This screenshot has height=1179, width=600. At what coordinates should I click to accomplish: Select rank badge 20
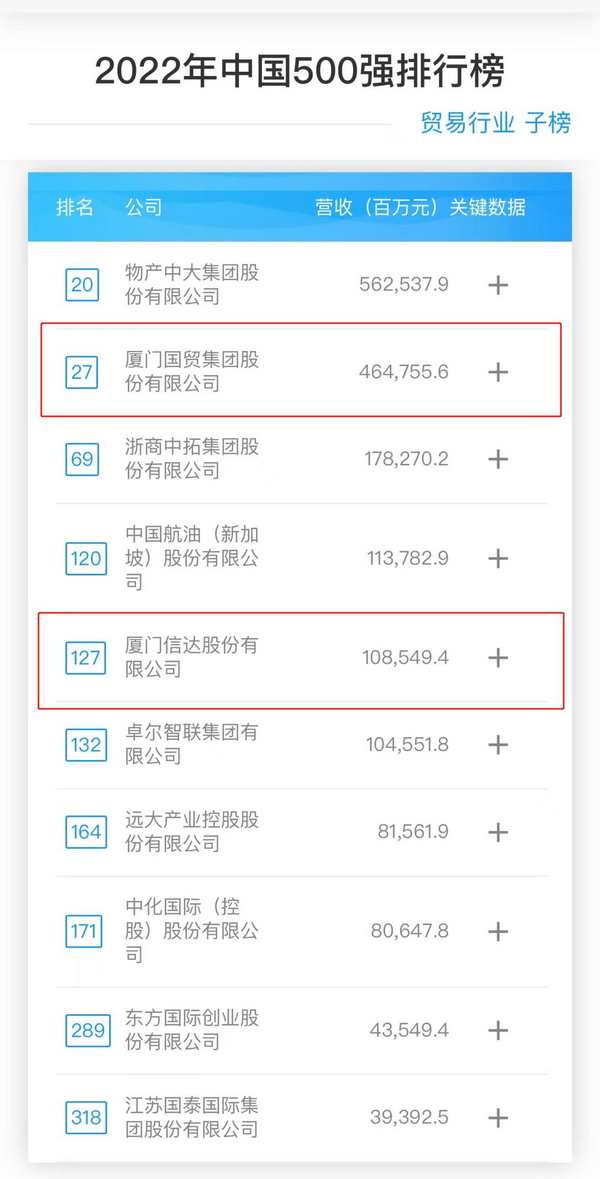[82, 285]
